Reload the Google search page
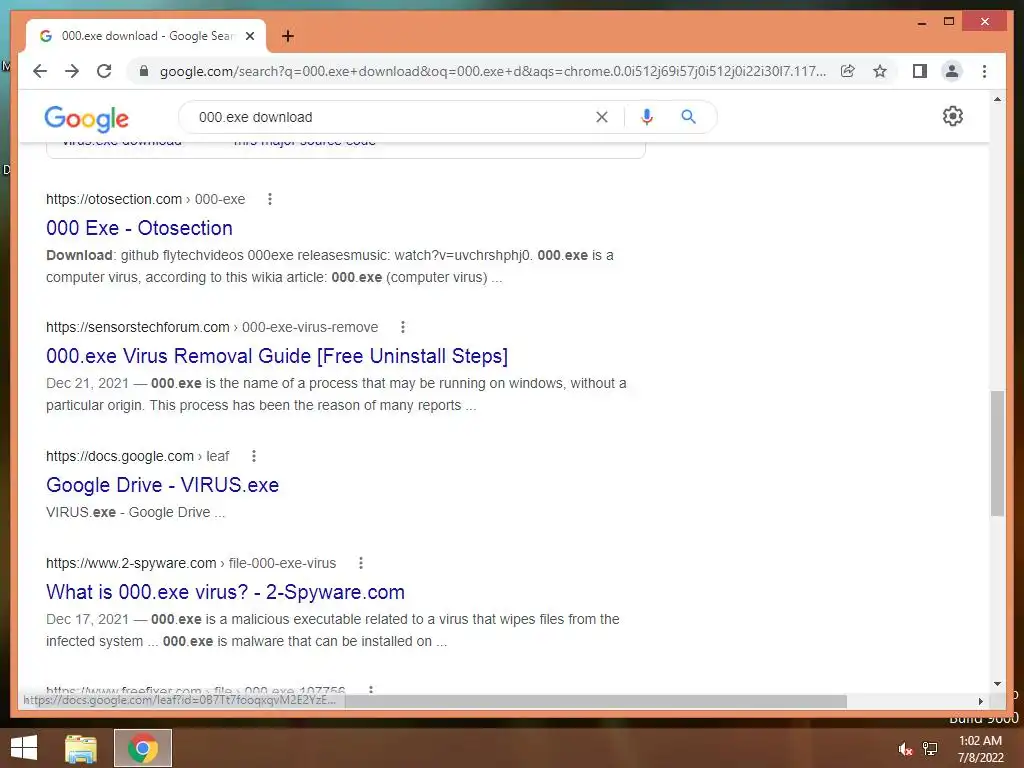The width and height of the screenshot is (1024, 768). [104, 71]
